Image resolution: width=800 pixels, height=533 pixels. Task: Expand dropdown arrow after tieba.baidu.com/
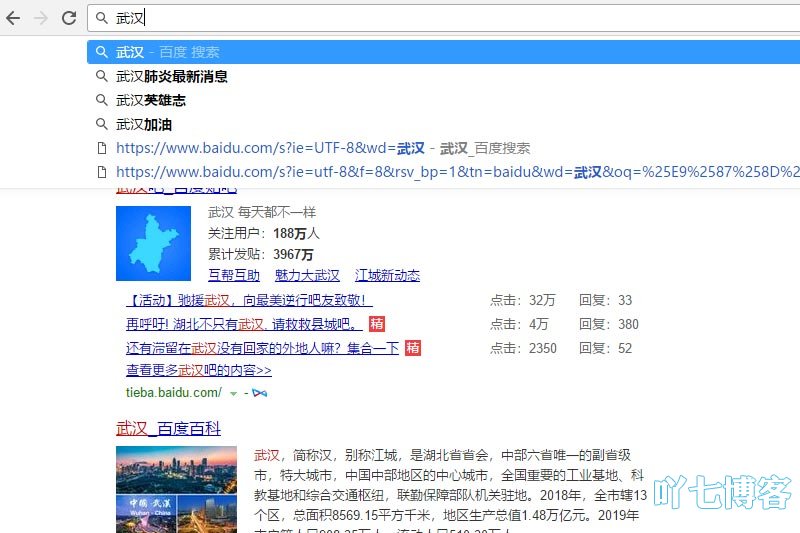click(x=234, y=394)
